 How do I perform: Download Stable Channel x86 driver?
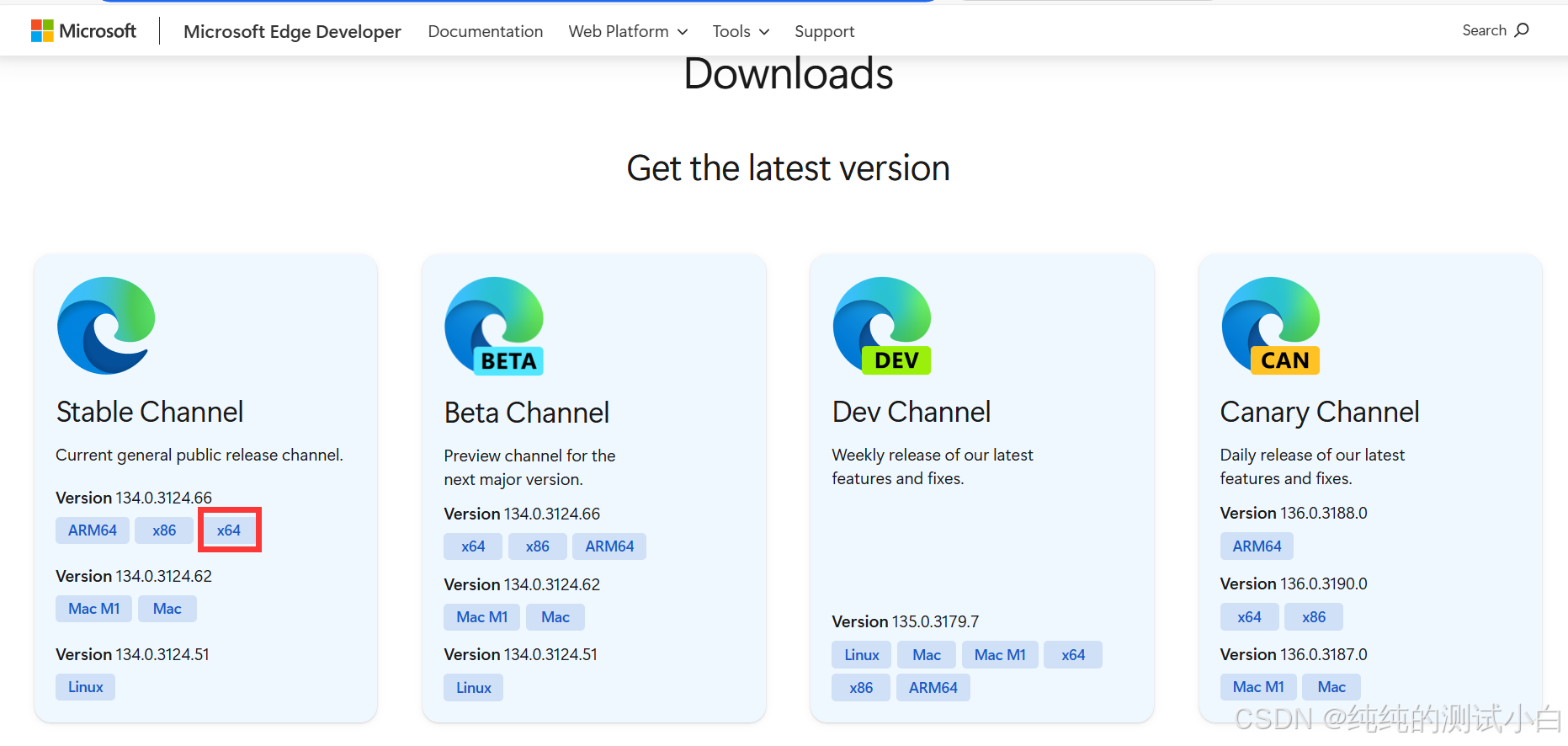click(x=164, y=530)
